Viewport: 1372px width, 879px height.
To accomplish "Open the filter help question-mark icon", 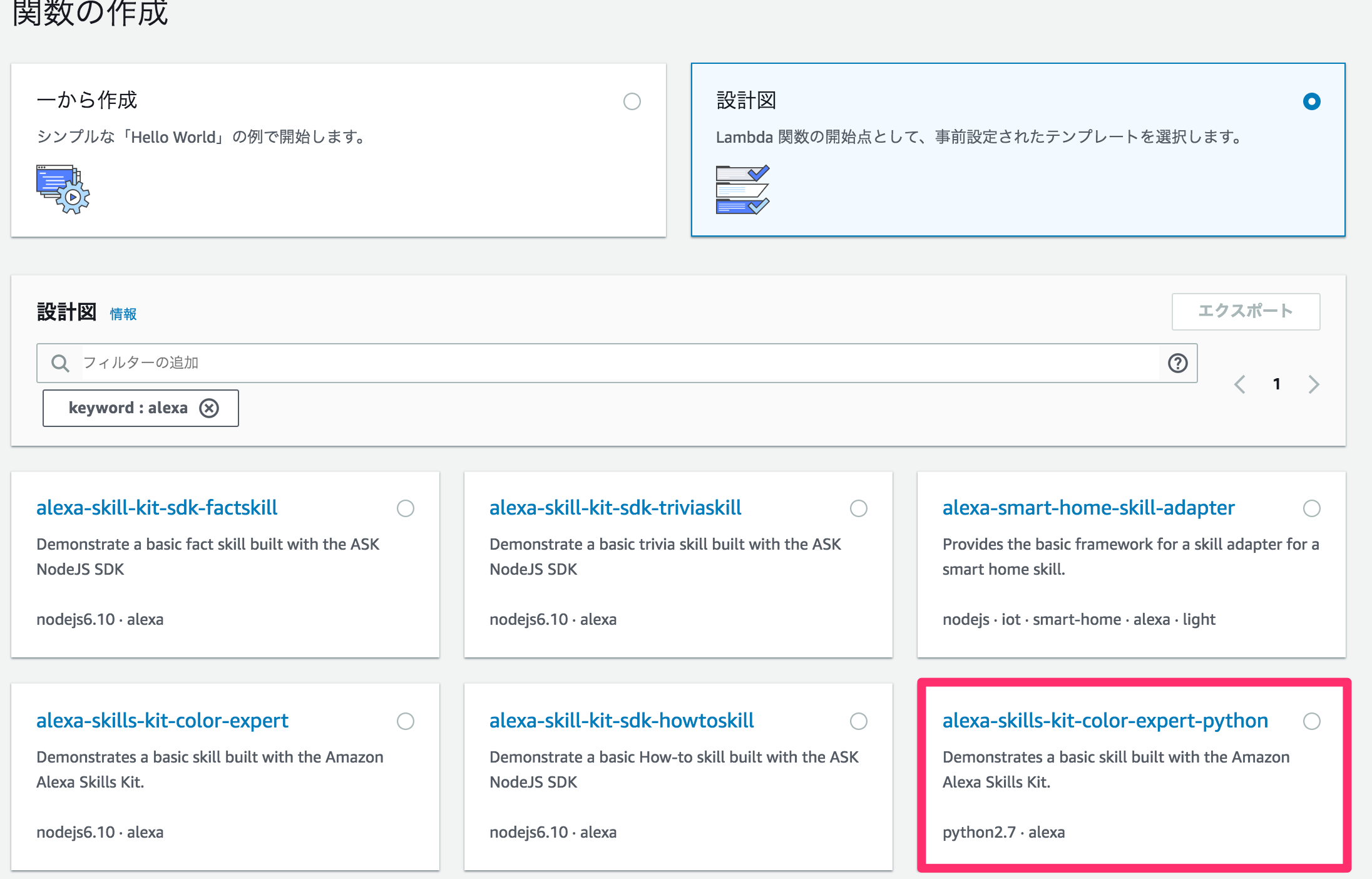I will pyautogui.click(x=1178, y=363).
